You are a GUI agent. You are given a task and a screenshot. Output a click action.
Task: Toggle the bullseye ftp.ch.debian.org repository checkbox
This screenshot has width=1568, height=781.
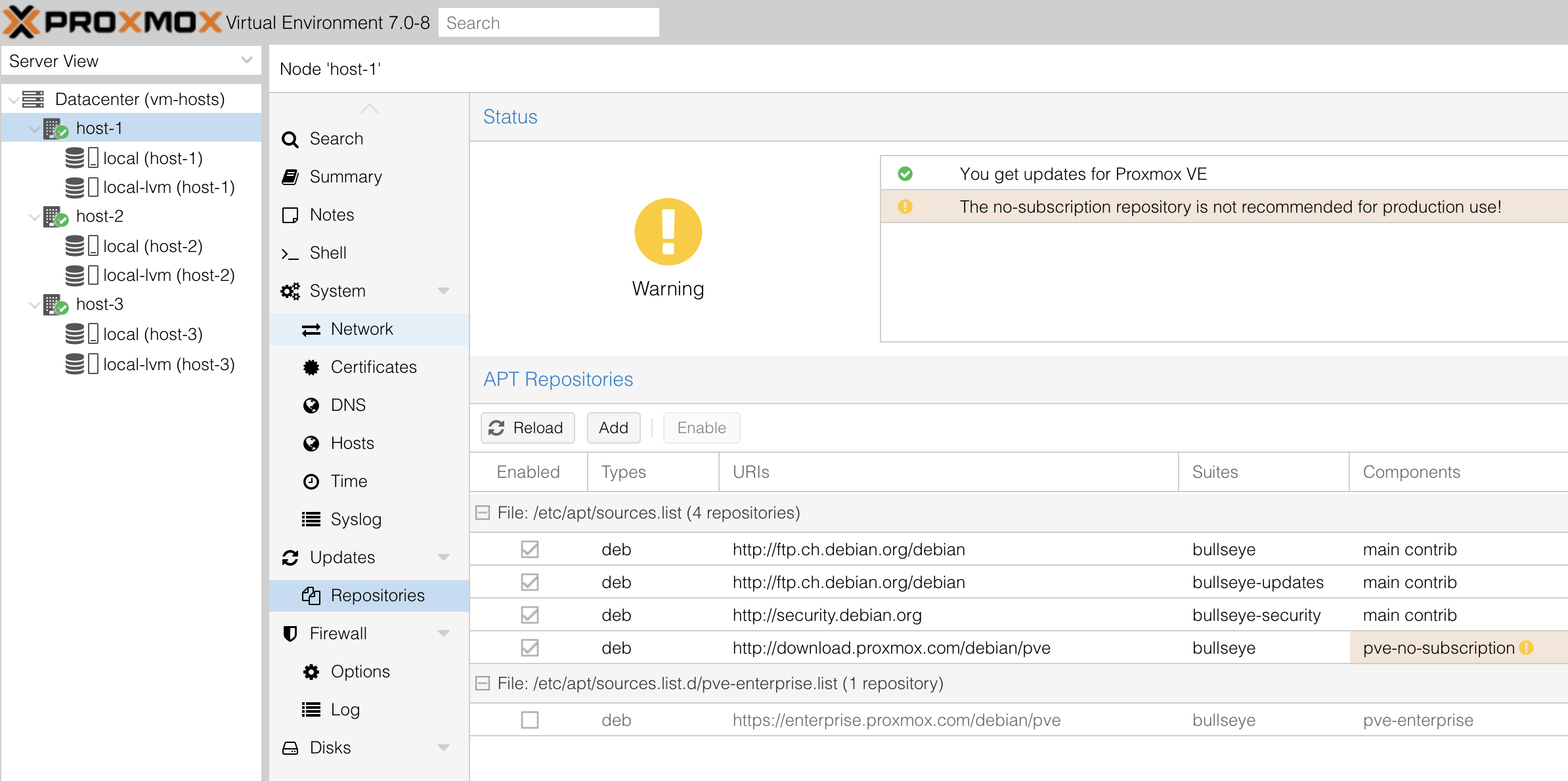click(530, 549)
